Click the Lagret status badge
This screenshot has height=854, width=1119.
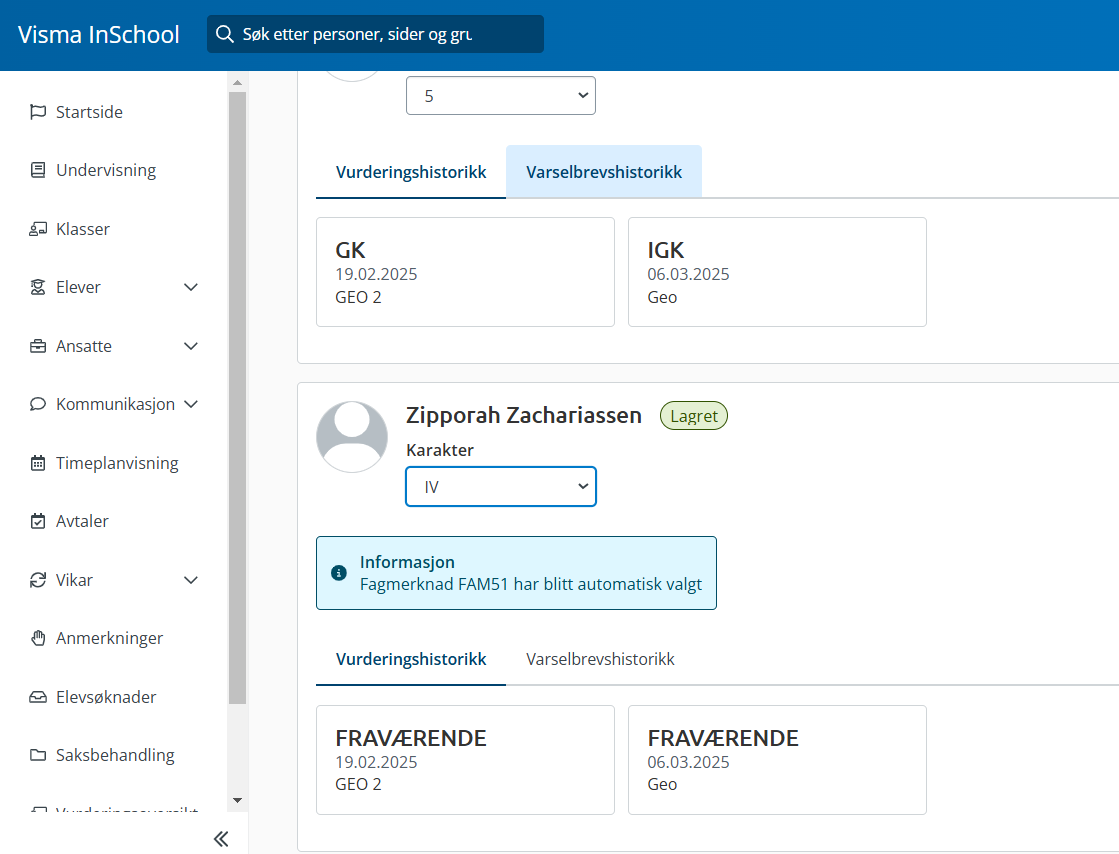pyautogui.click(x=694, y=416)
